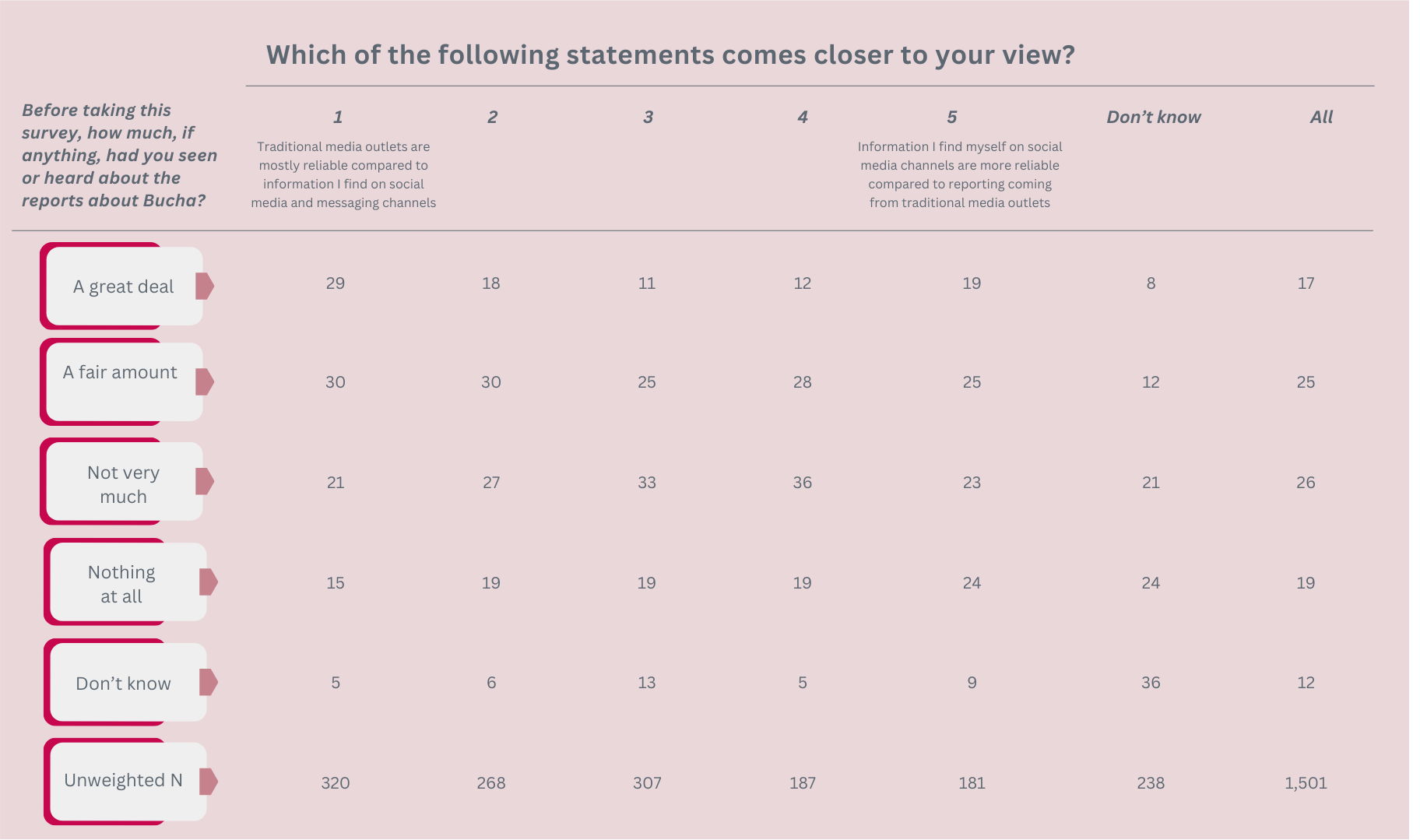Click the chart title about statements

tap(670, 54)
